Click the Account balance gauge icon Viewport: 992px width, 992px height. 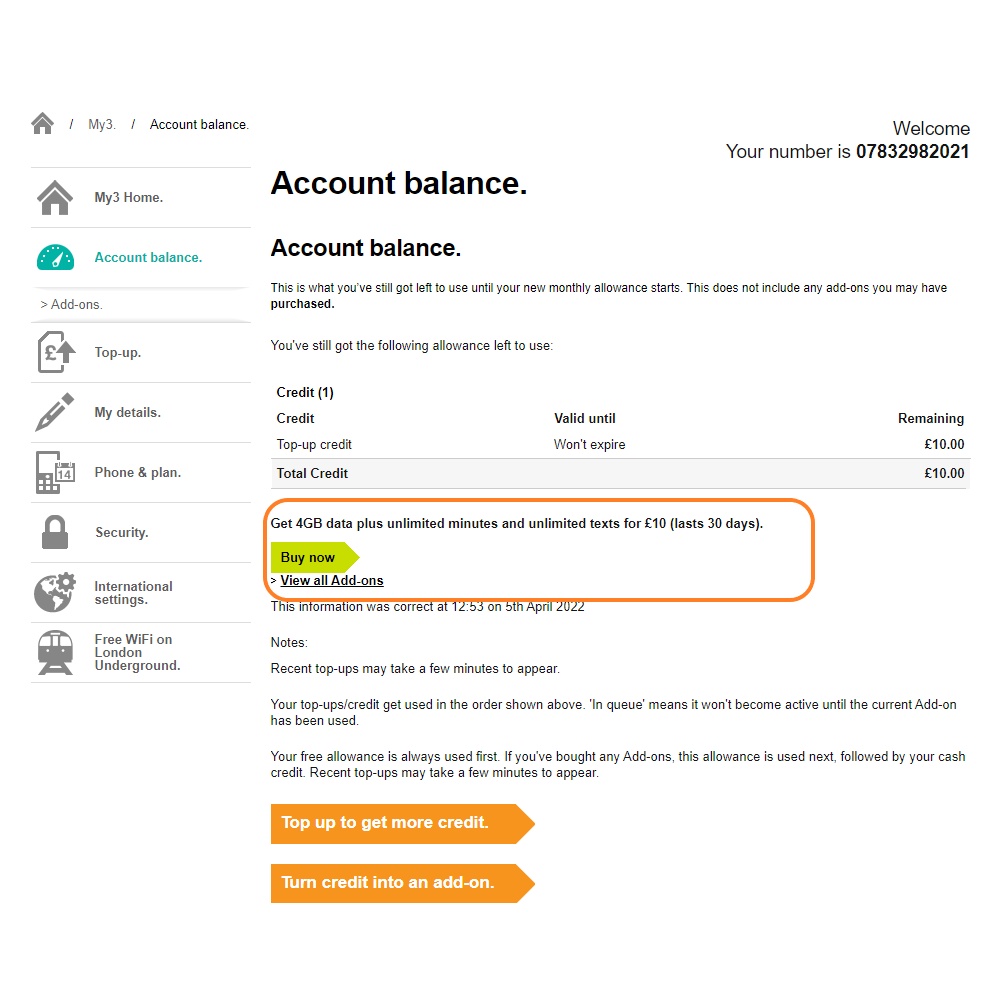click(55, 258)
